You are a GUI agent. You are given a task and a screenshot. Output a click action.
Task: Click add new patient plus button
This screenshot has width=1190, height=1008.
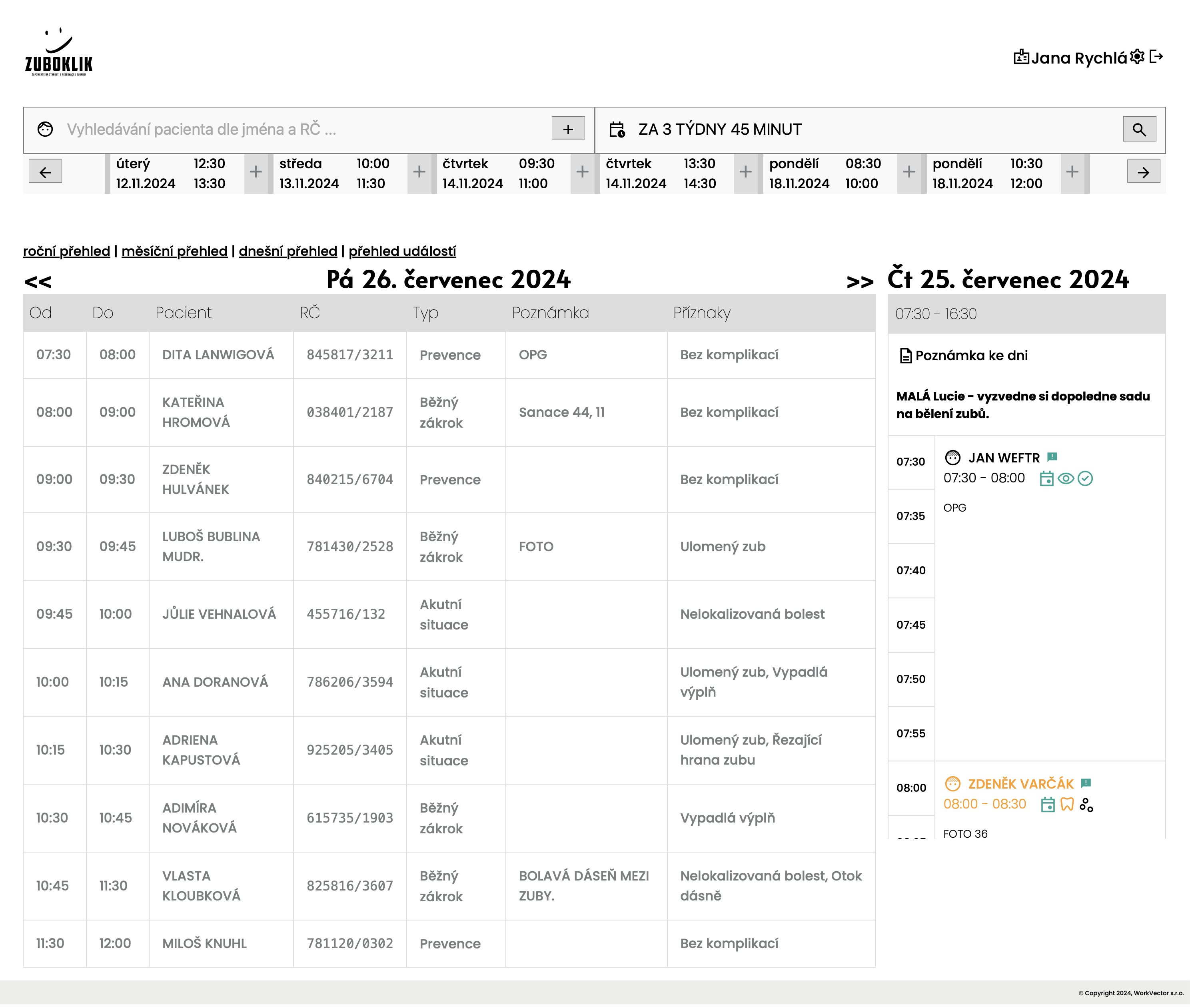[567, 129]
